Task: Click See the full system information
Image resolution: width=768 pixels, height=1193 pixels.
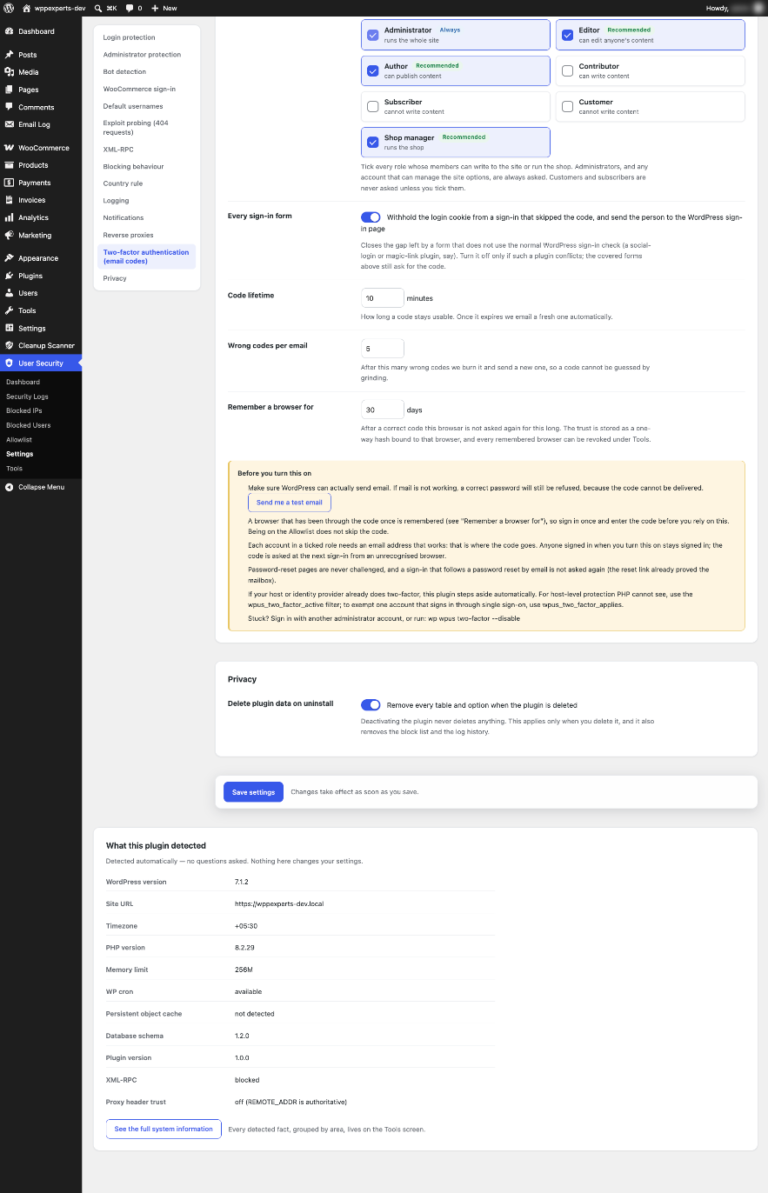Action: click(164, 1129)
